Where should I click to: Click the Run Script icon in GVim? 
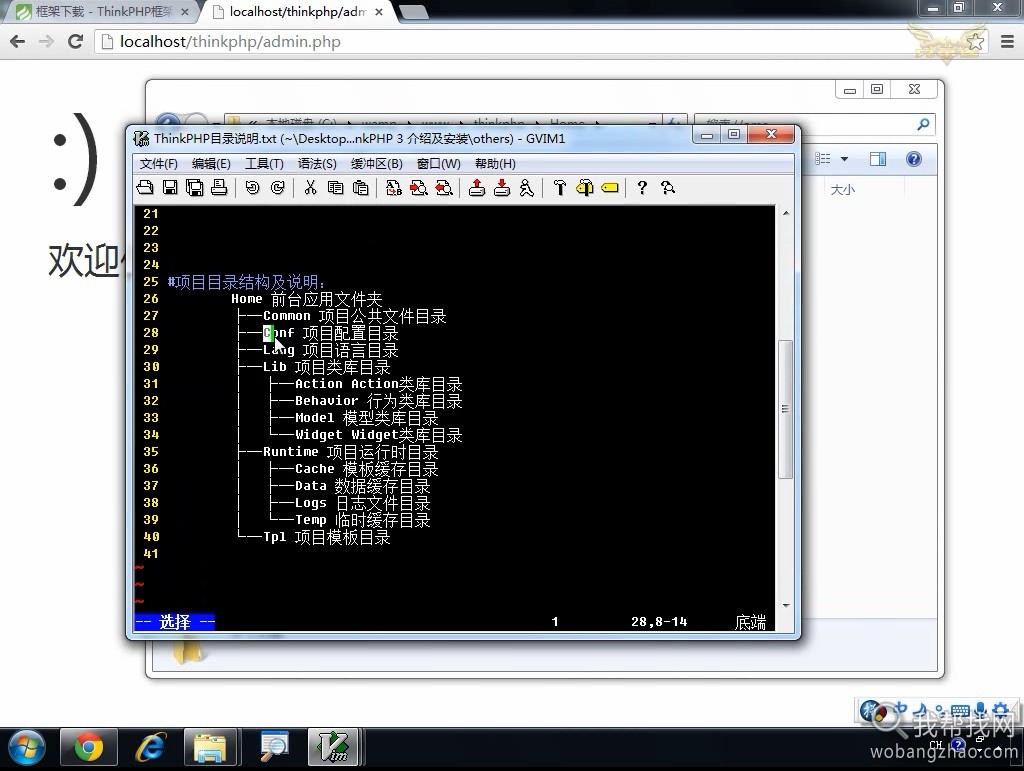pyautogui.click(x=526, y=188)
